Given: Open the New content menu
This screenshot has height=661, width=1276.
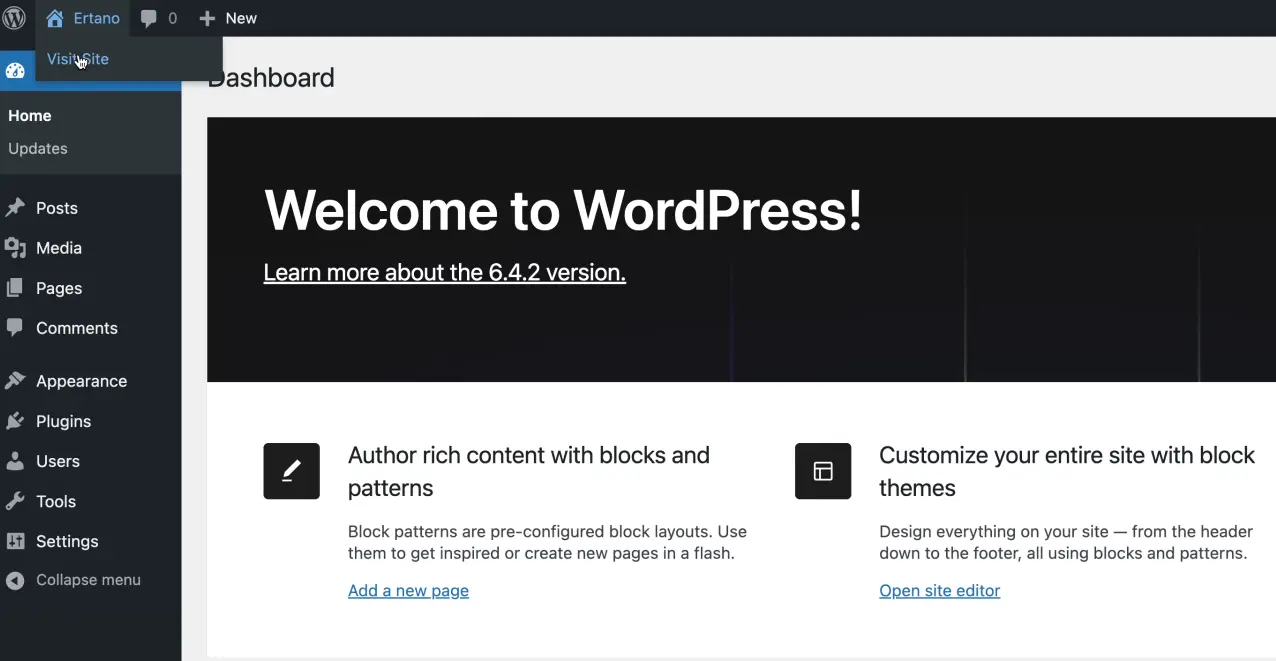Looking at the screenshot, I should (x=240, y=18).
